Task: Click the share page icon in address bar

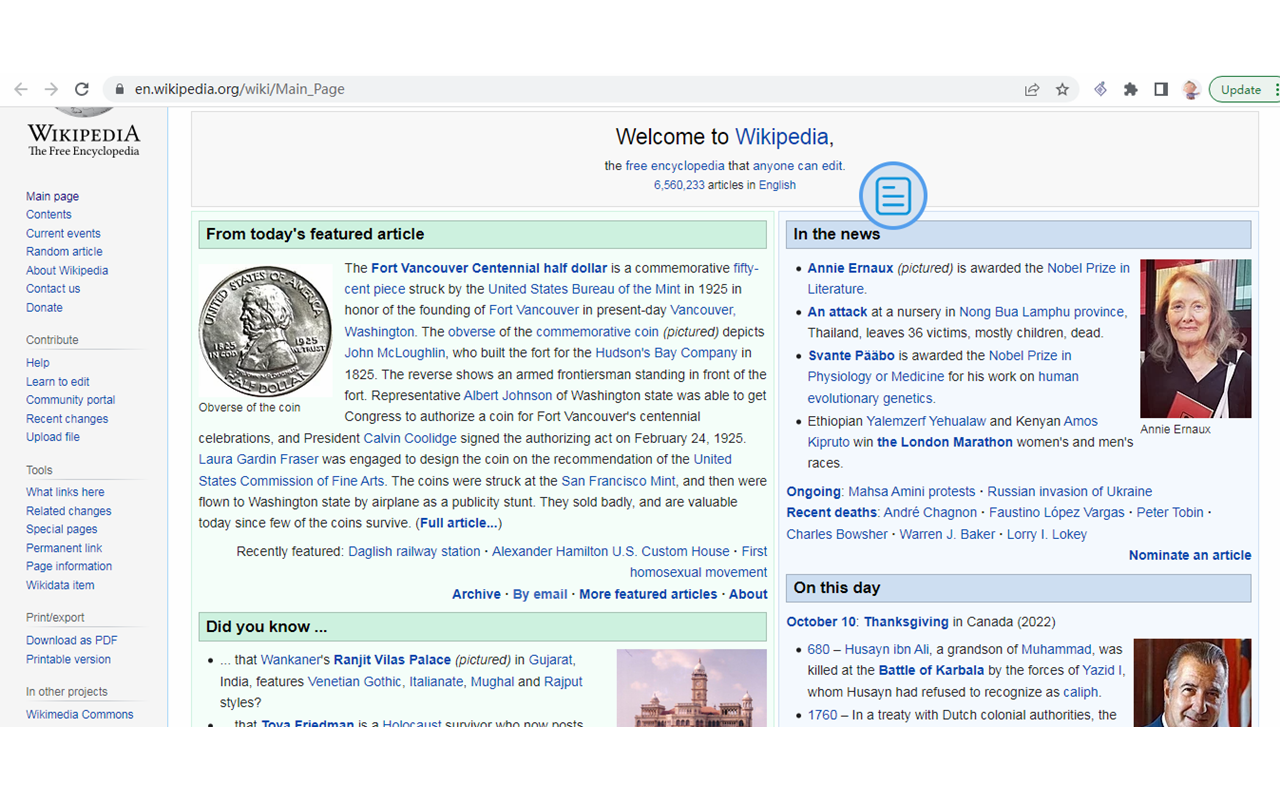Action: 1032,89
